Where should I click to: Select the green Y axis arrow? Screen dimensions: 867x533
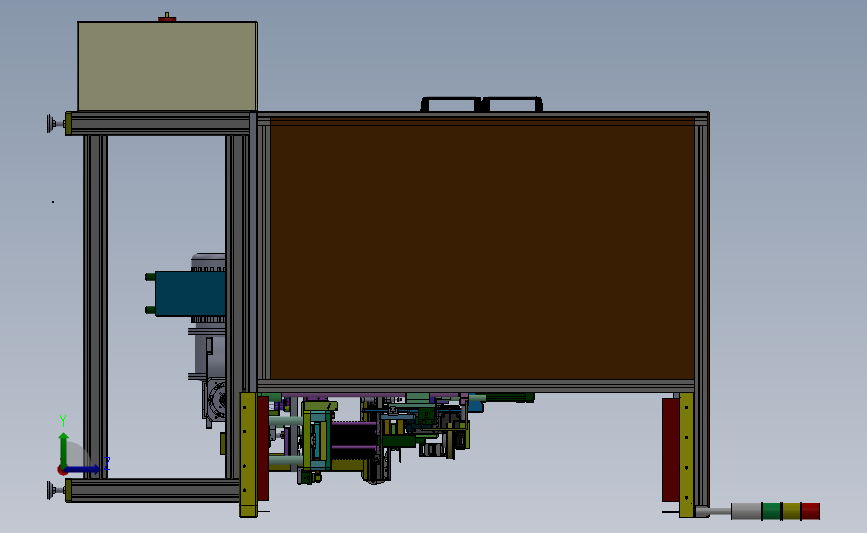[64, 449]
